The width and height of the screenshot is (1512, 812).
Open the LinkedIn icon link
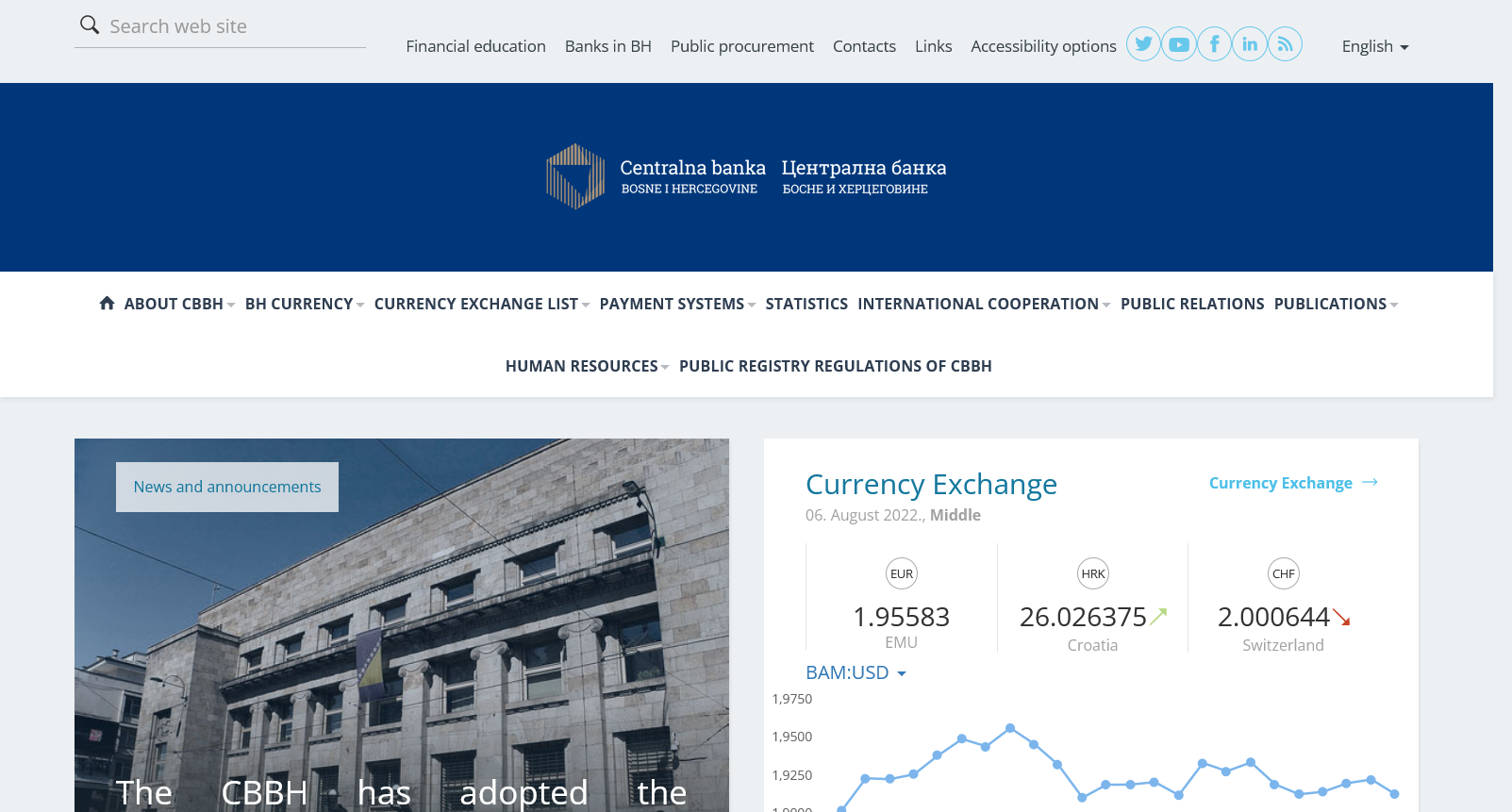[1250, 44]
